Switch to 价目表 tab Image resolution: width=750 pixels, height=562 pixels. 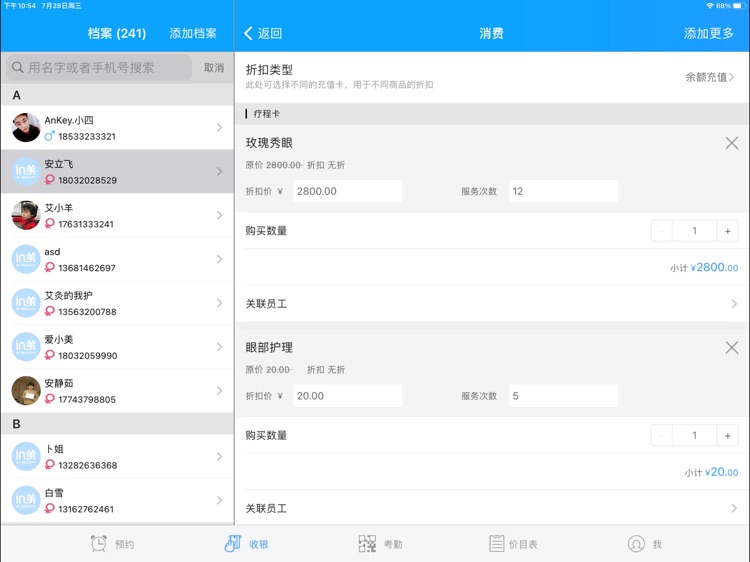coord(513,544)
